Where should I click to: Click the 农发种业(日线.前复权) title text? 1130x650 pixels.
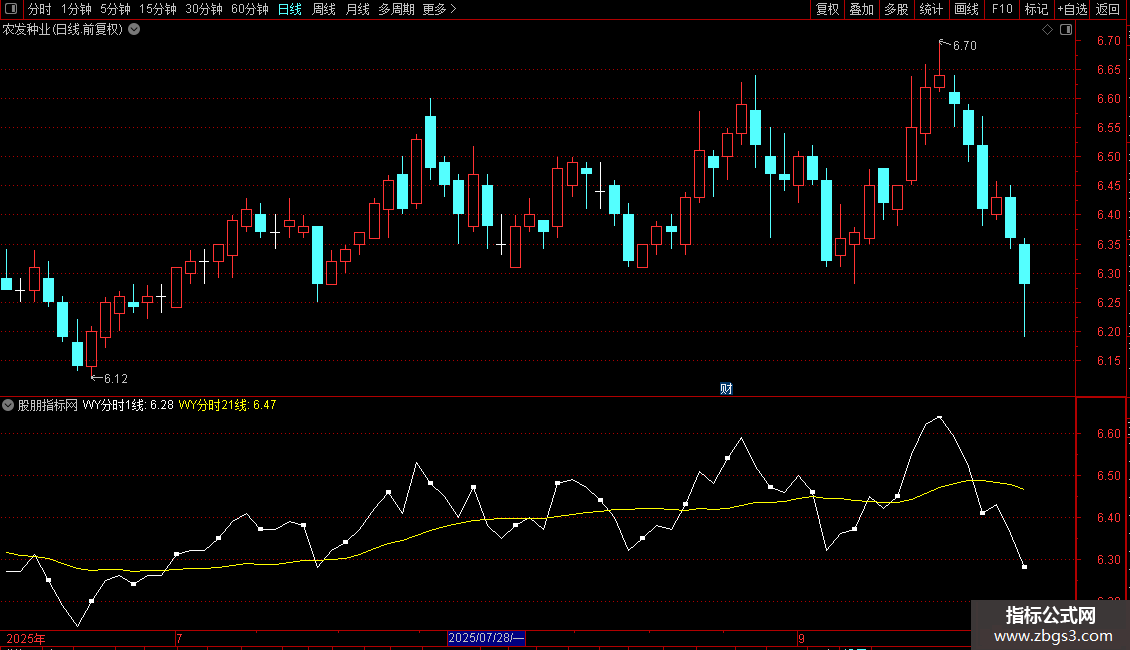click(63, 30)
